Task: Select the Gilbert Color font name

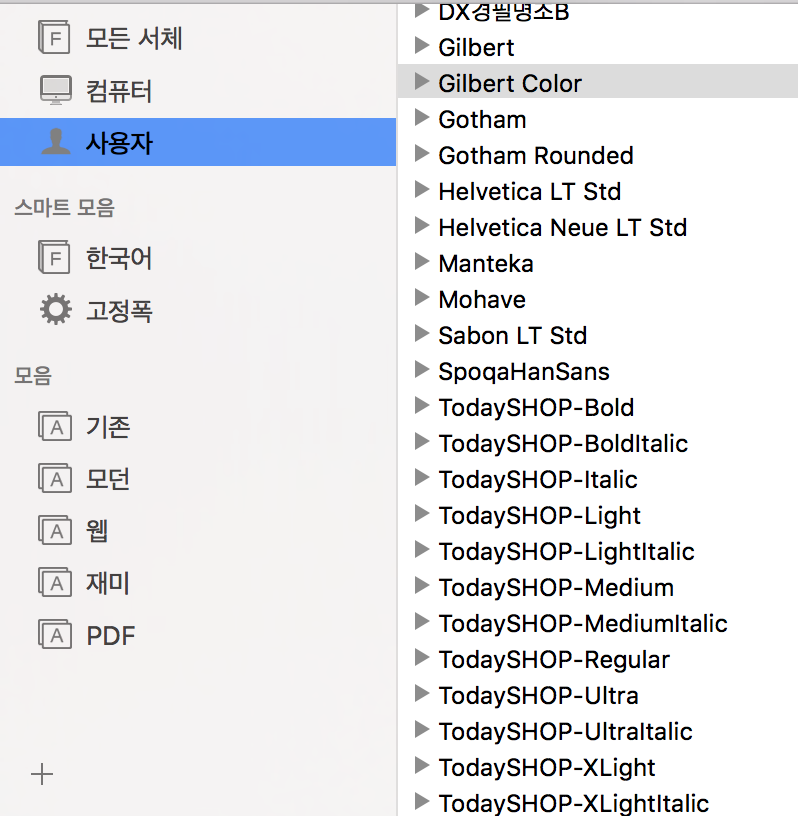Action: [510, 84]
